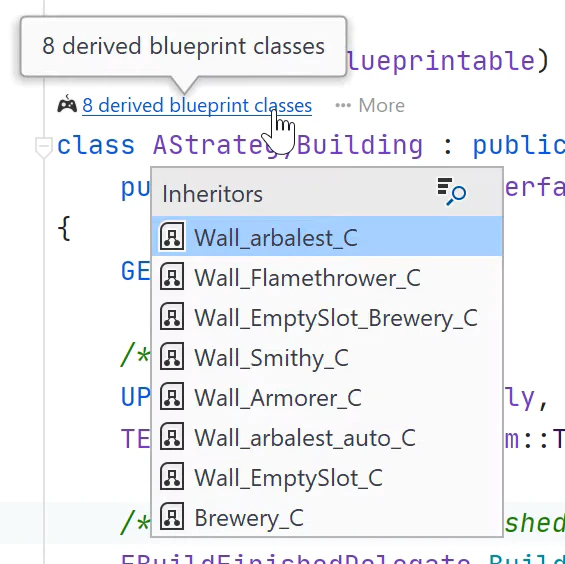Select Wall_arbalest_auto_C inheritor
This screenshot has width=565, height=564.
click(327, 437)
